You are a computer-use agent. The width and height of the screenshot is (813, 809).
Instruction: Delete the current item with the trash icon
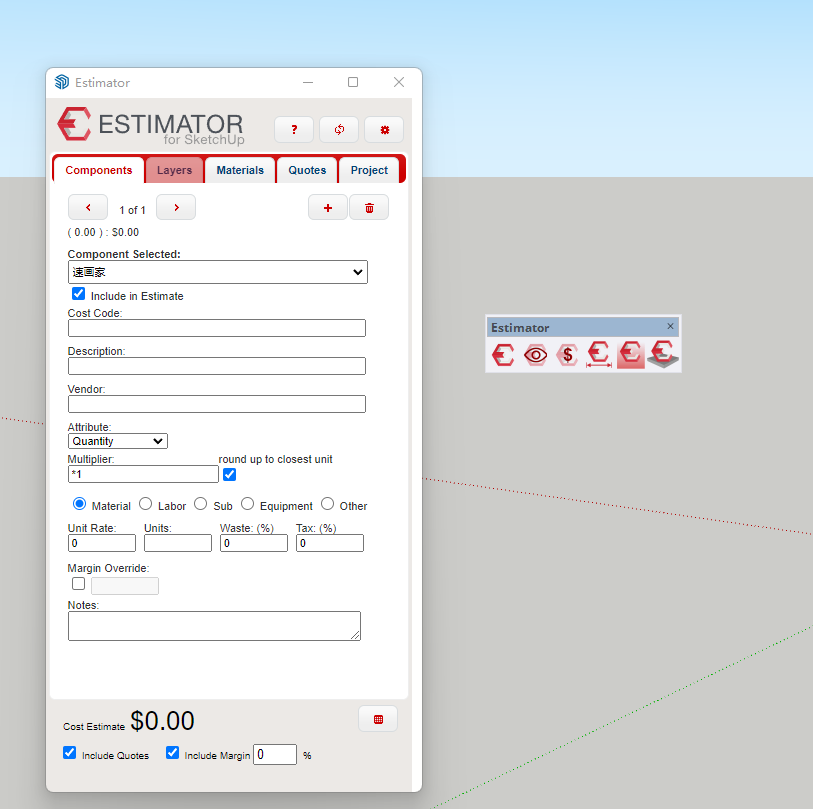click(x=369, y=207)
